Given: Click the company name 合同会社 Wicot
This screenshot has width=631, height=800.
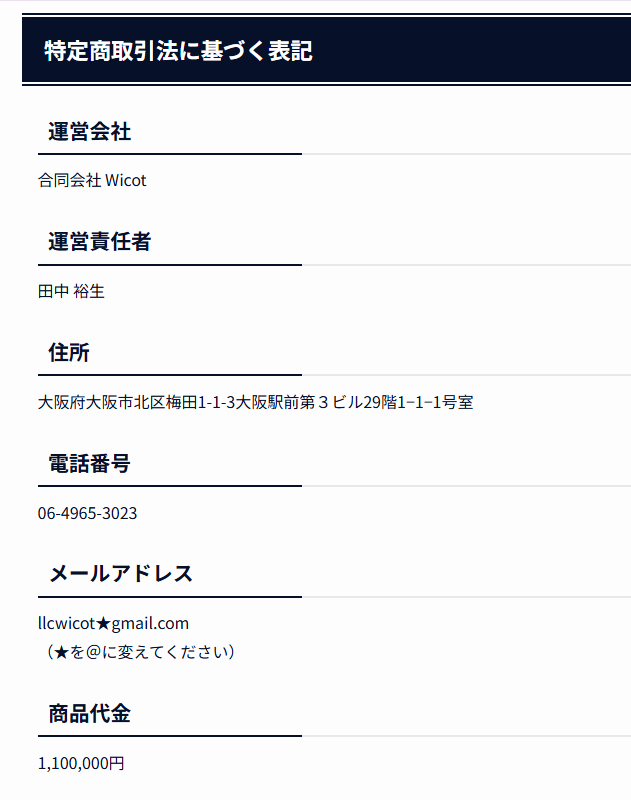Looking at the screenshot, I should coord(92,180).
